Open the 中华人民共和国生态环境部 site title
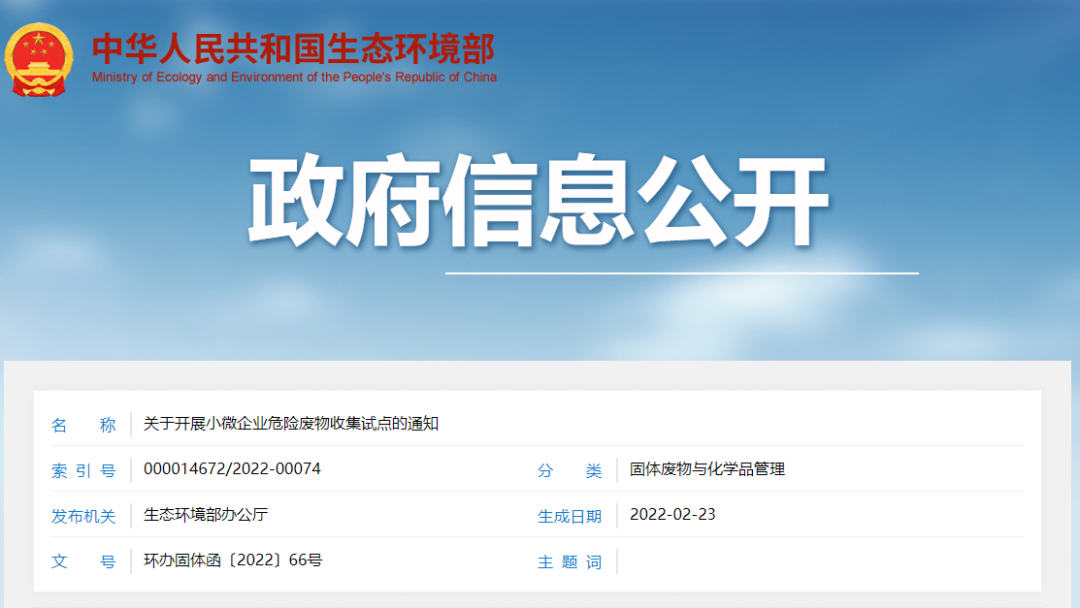Screen dimensions: 1080x608 [x=293, y=48]
